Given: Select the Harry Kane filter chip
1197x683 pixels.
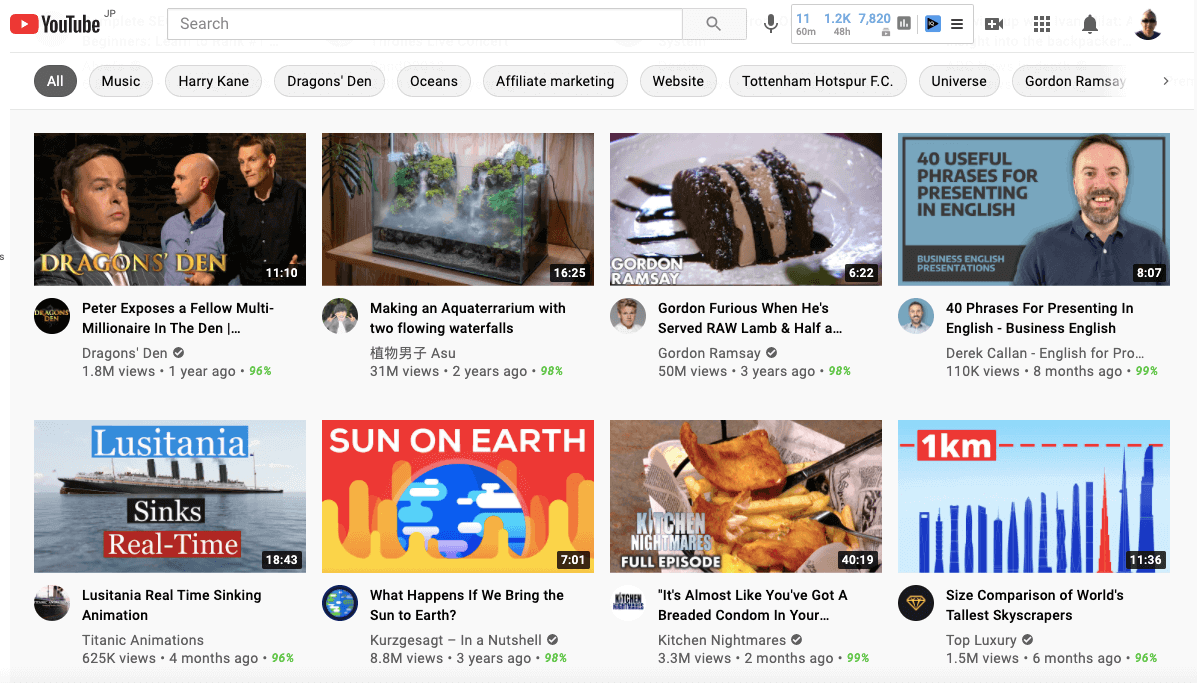Looking at the screenshot, I should pos(213,81).
